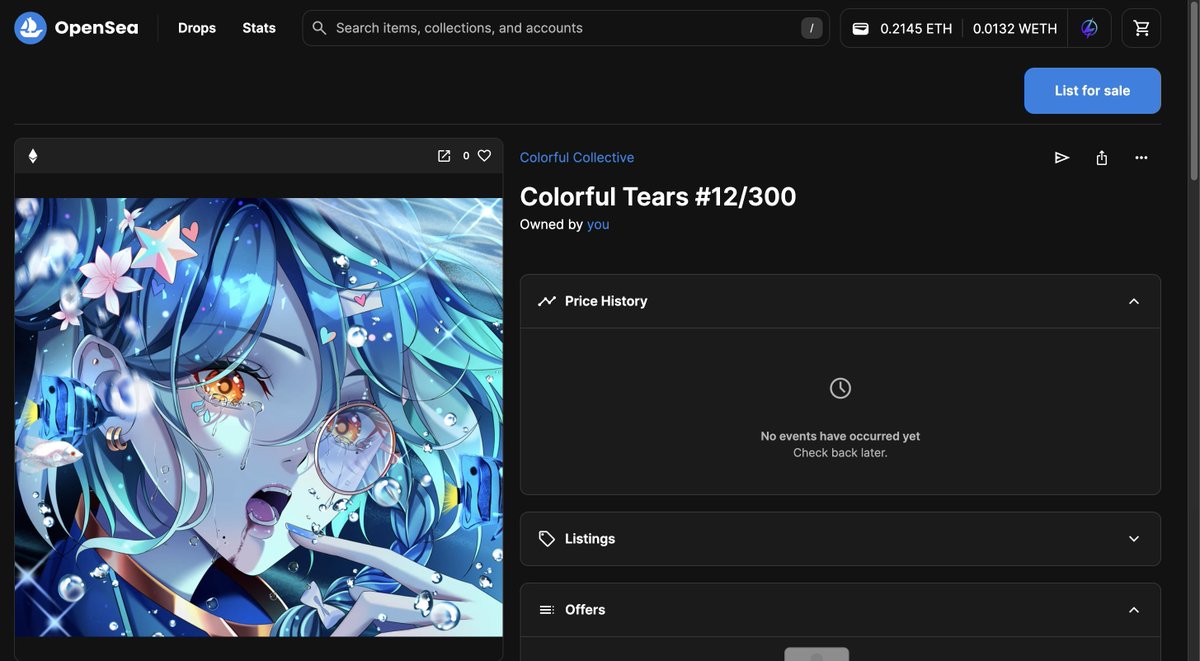This screenshot has height=661, width=1200.
Task: Click the 'Owned by' label
Action: click(x=551, y=224)
